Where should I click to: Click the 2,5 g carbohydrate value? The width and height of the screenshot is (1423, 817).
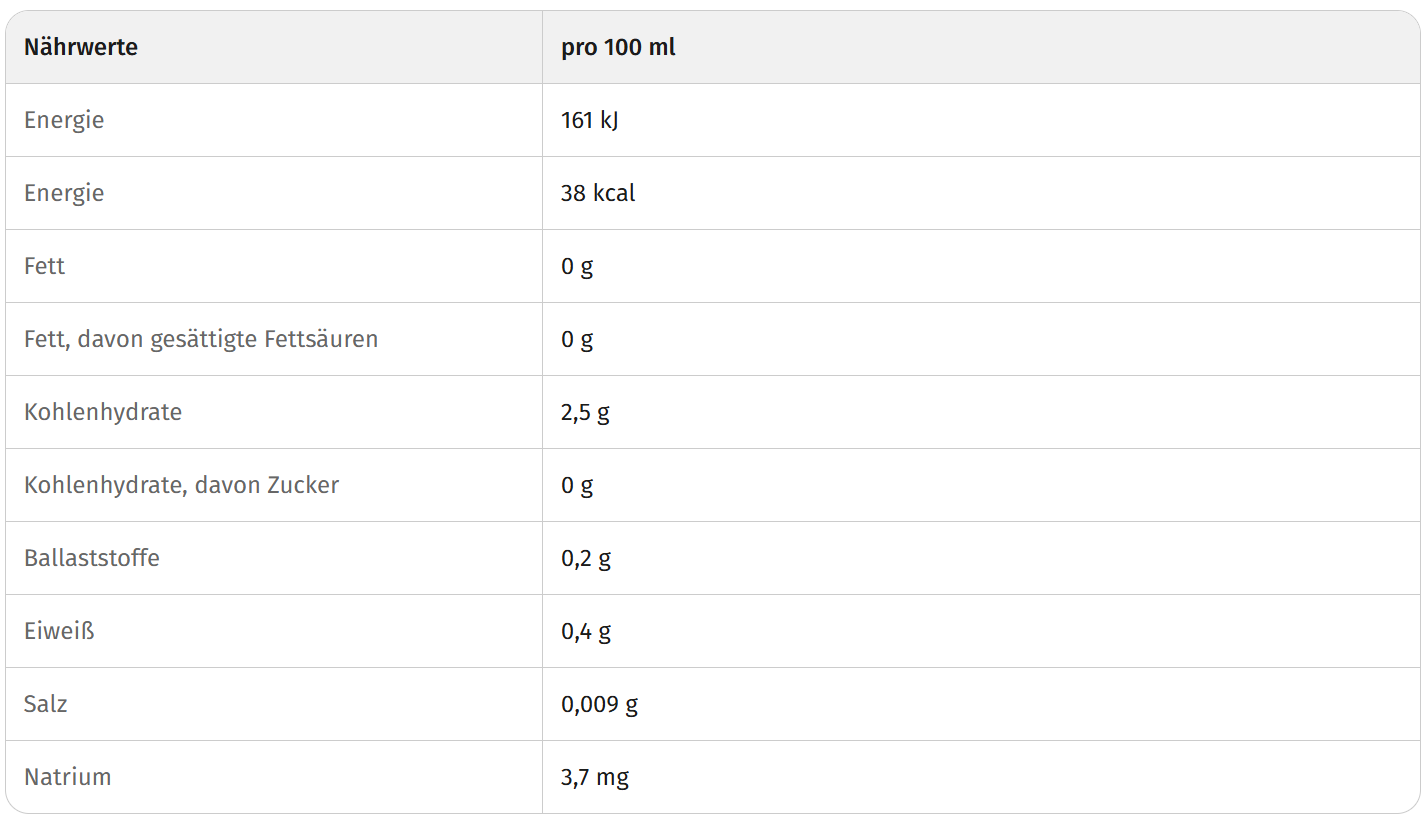point(585,412)
